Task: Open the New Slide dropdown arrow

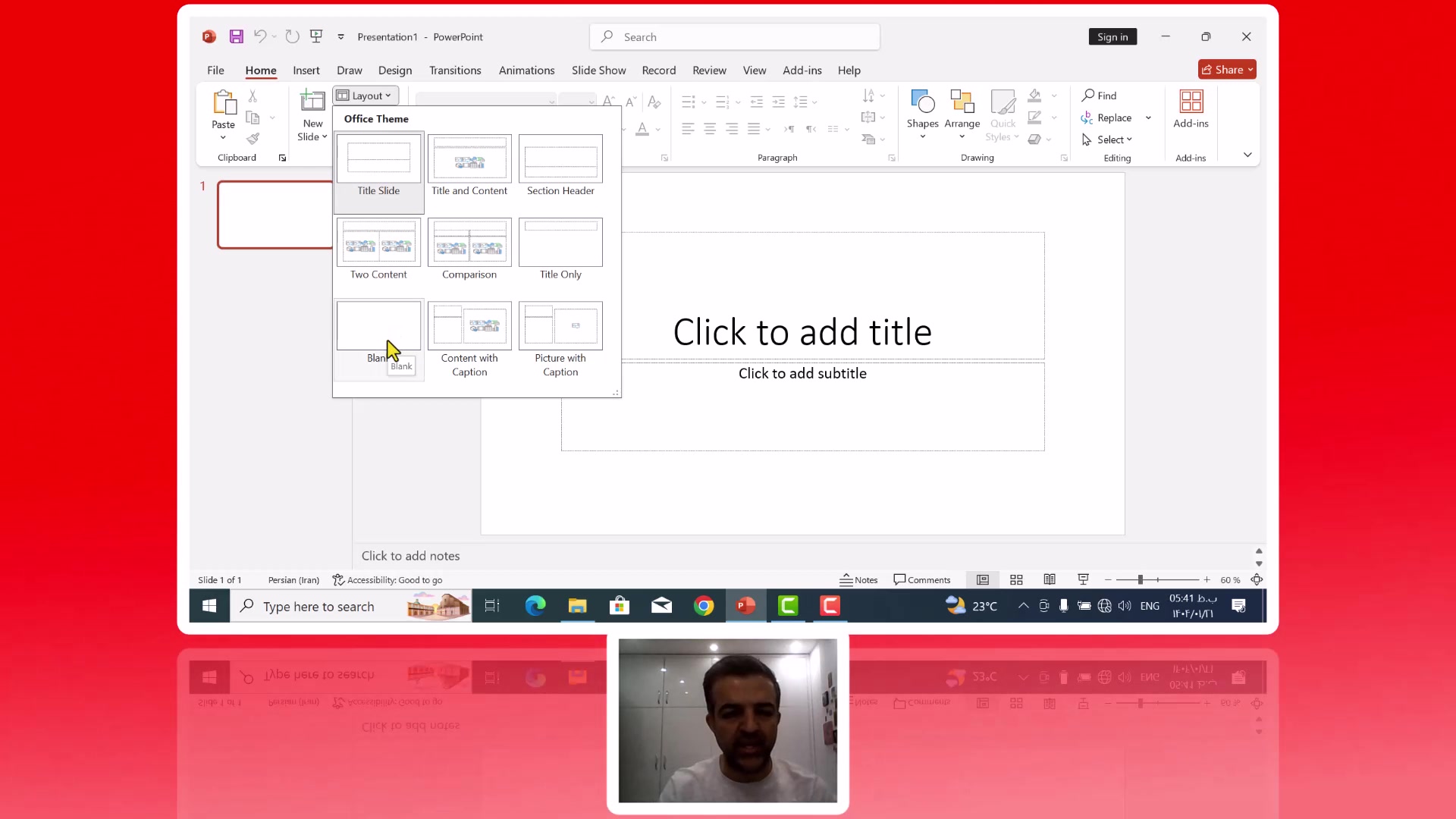Action: tap(324, 137)
